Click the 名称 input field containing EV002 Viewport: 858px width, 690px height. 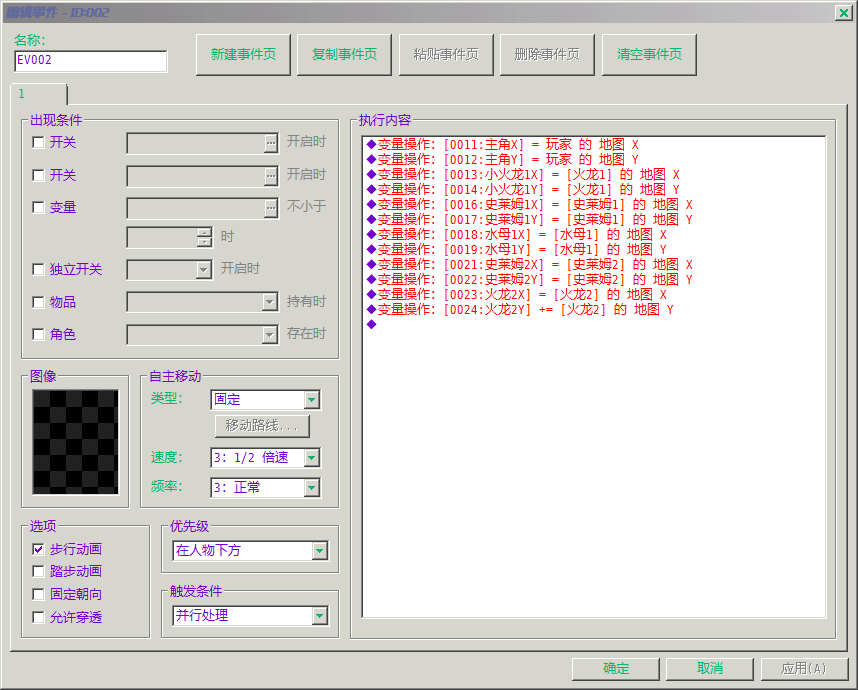pos(91,61)
